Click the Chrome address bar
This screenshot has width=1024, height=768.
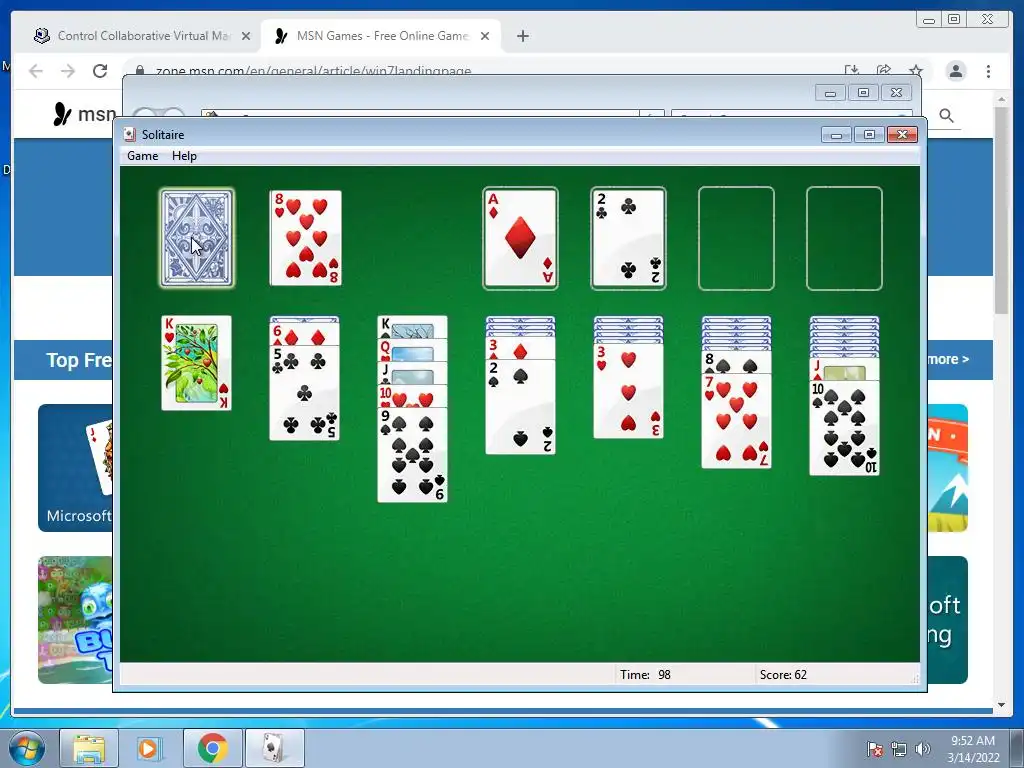483,71
